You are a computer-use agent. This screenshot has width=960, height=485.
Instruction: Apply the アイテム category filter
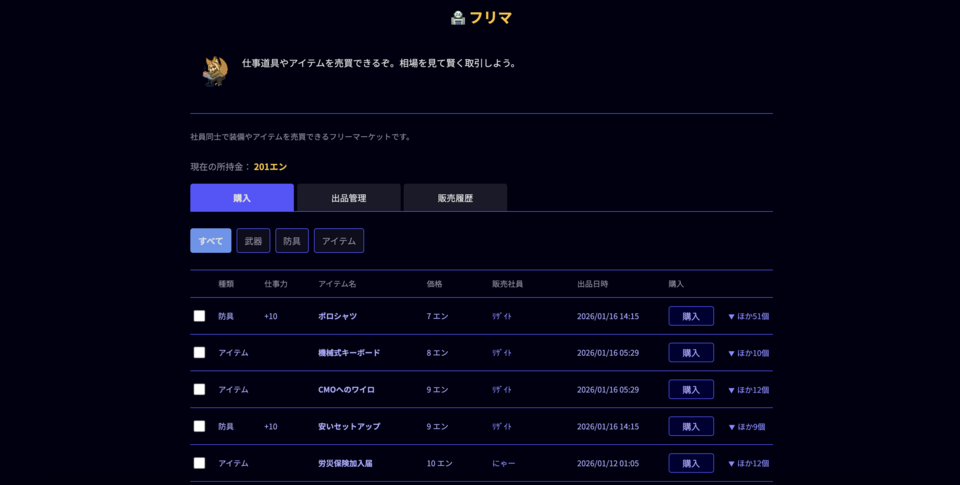click(x=339, y=241)
